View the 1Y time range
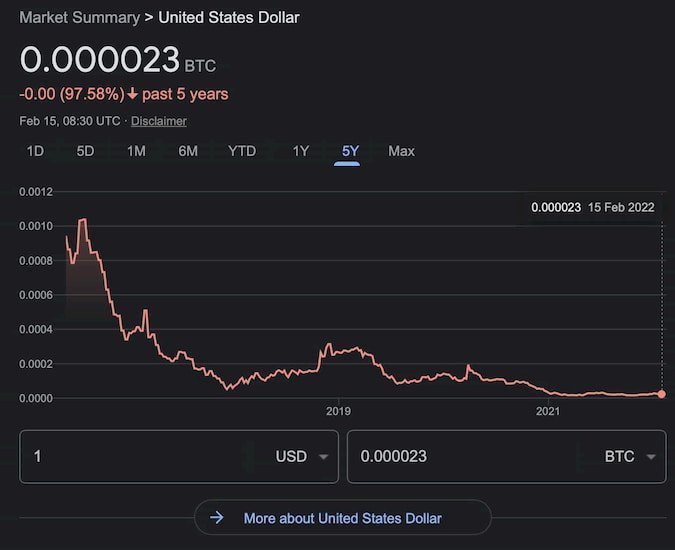Screen dimensions: 675x550 click(x=300, y=151)
